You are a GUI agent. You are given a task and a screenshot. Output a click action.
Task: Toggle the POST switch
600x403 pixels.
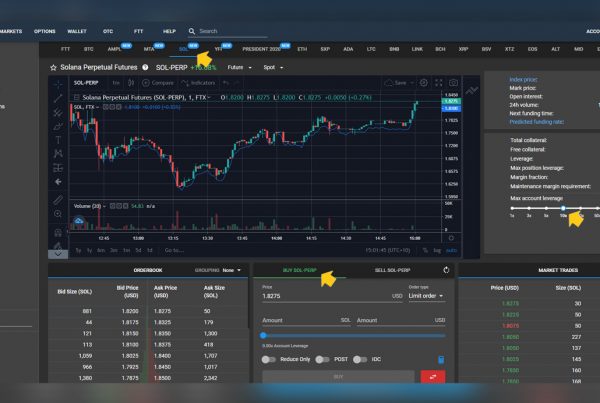click(323, 359)
